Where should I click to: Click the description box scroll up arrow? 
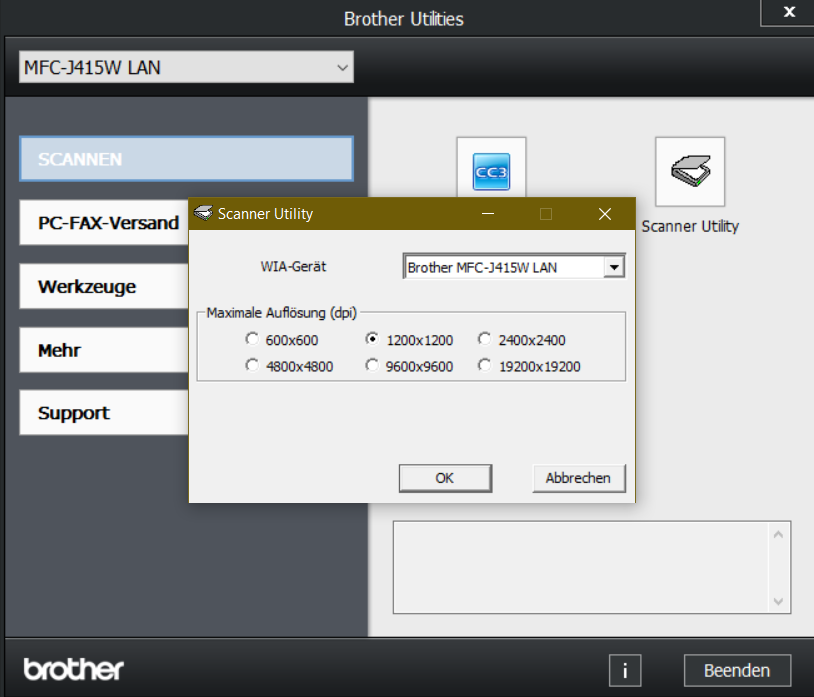click(x=778, y=534)
